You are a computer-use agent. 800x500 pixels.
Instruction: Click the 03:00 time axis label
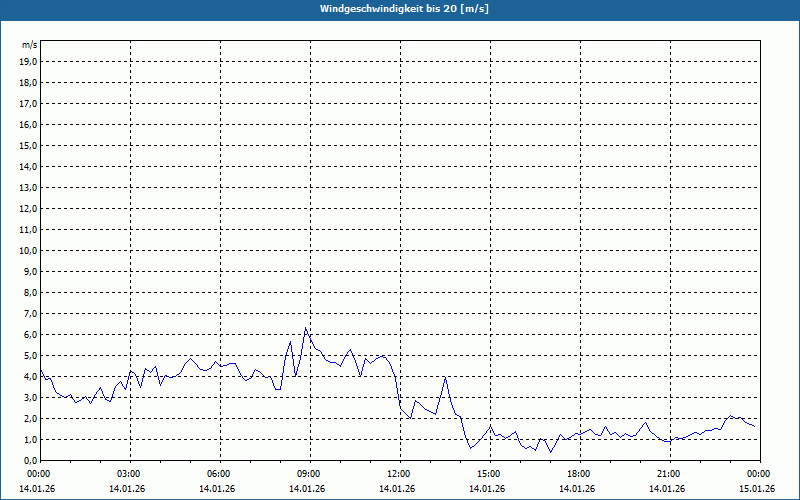tap(129, 474)
